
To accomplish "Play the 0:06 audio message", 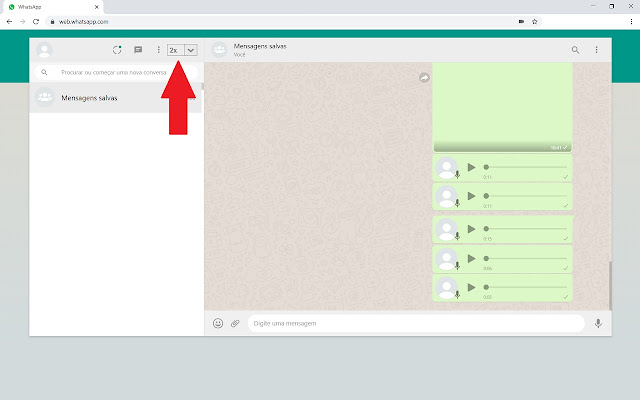I will point(471,258).
